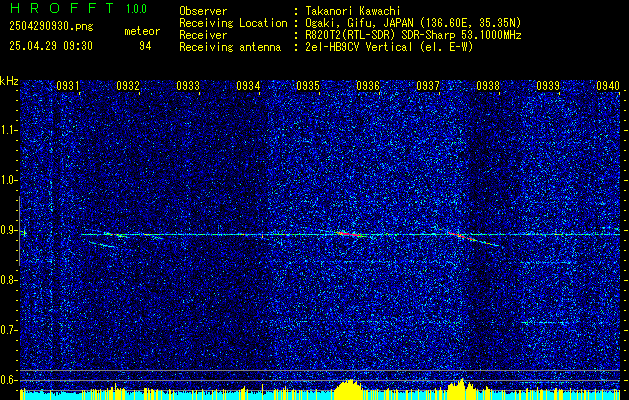This screenshot has width=629, height=400.
Task: Click the meteor label
Action: (142, 31)
